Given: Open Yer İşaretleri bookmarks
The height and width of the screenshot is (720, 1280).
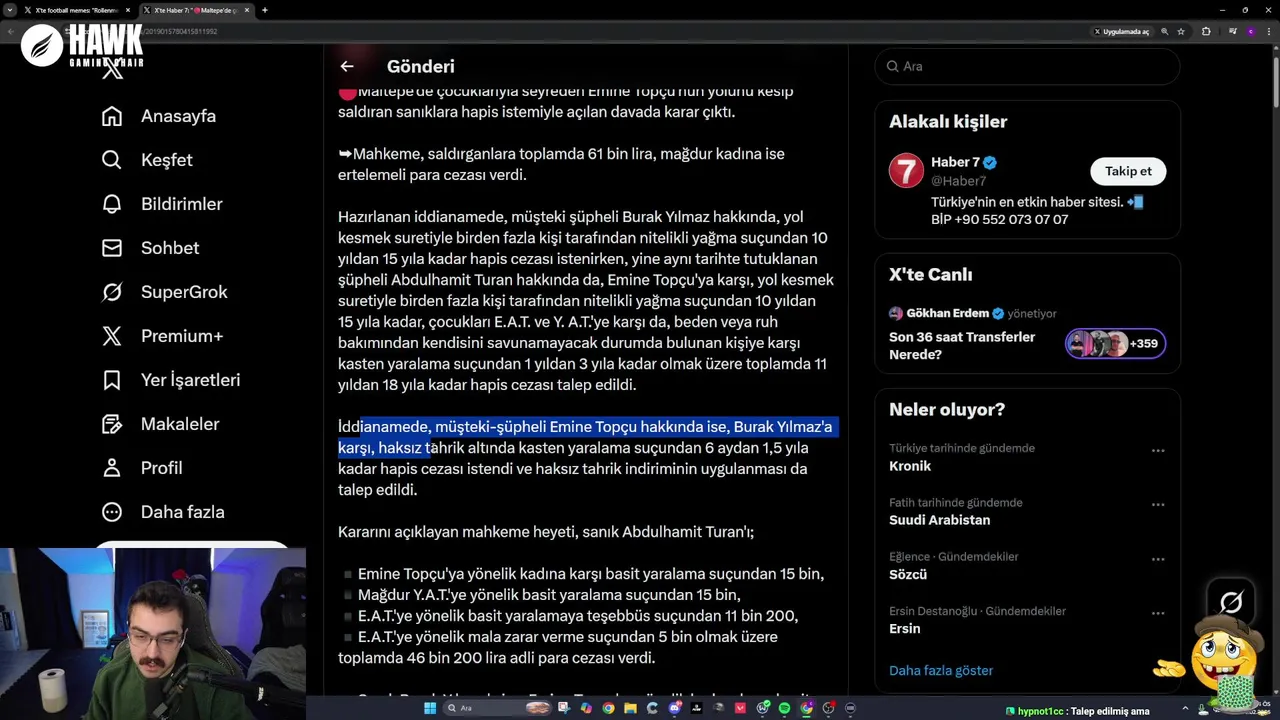Looking at the screenshot, I should tap(171, 380).
